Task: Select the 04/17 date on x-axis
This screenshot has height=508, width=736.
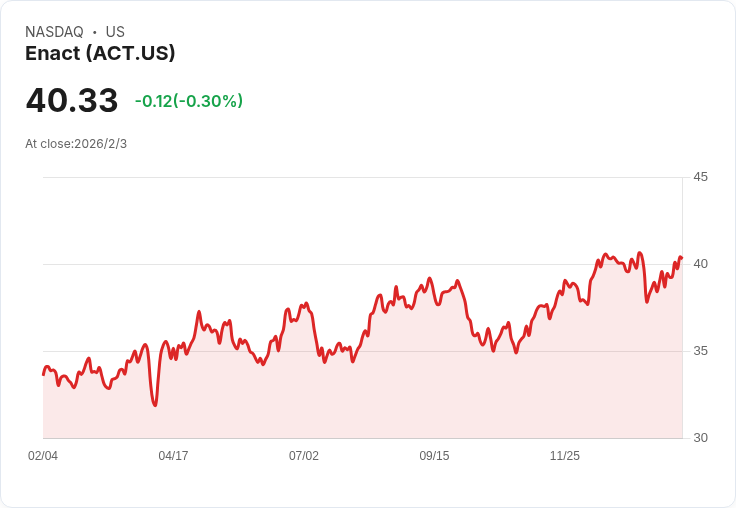Action: [173, 456]
